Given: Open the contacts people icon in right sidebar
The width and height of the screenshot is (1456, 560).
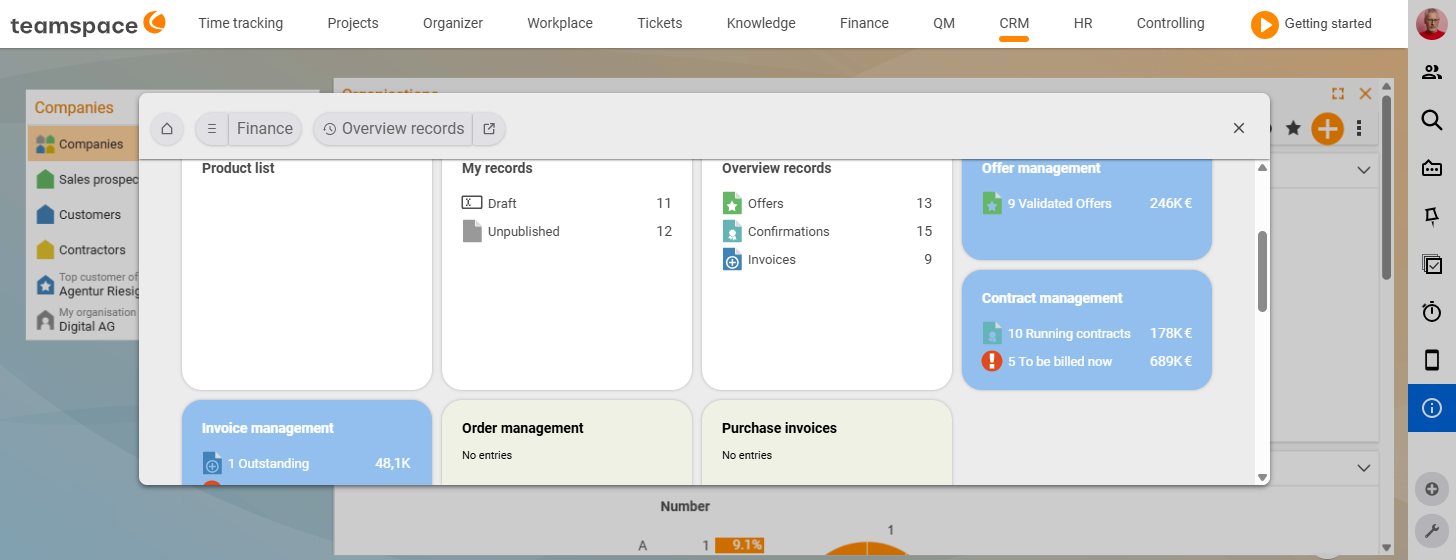Looking at the screenshot, I should 1432,72.
